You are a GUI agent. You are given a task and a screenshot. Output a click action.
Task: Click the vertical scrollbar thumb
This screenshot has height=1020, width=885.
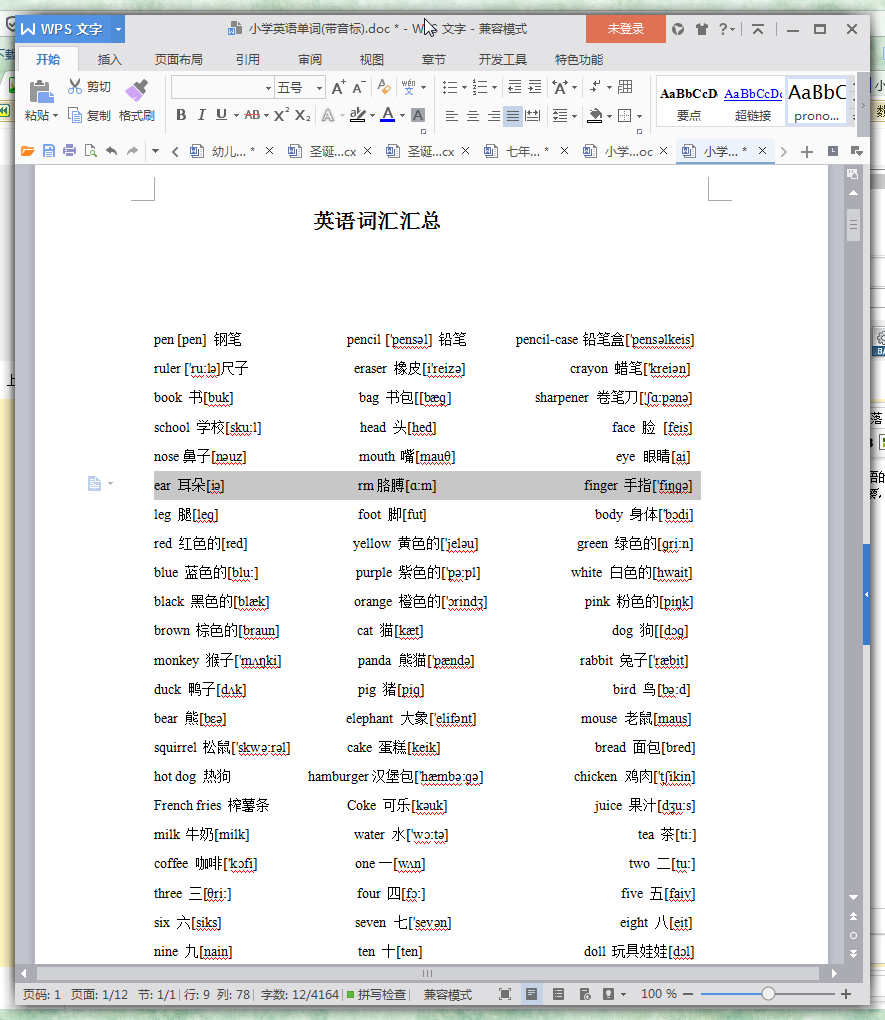(853, 225)
